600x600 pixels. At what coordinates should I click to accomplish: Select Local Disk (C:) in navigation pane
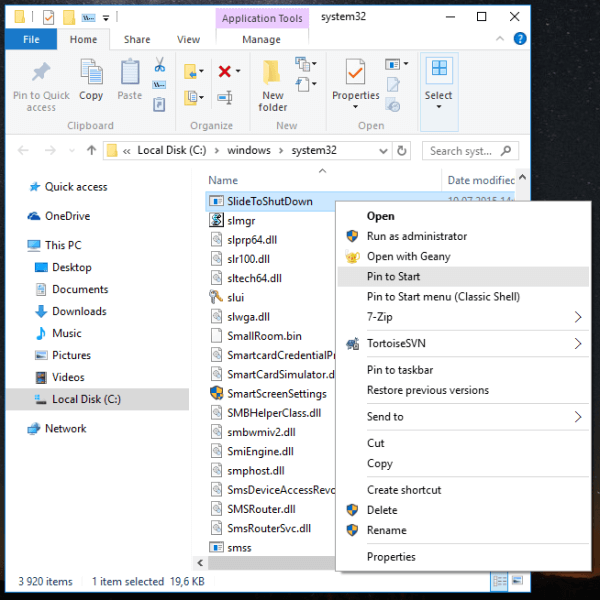(x=86, y=399)
